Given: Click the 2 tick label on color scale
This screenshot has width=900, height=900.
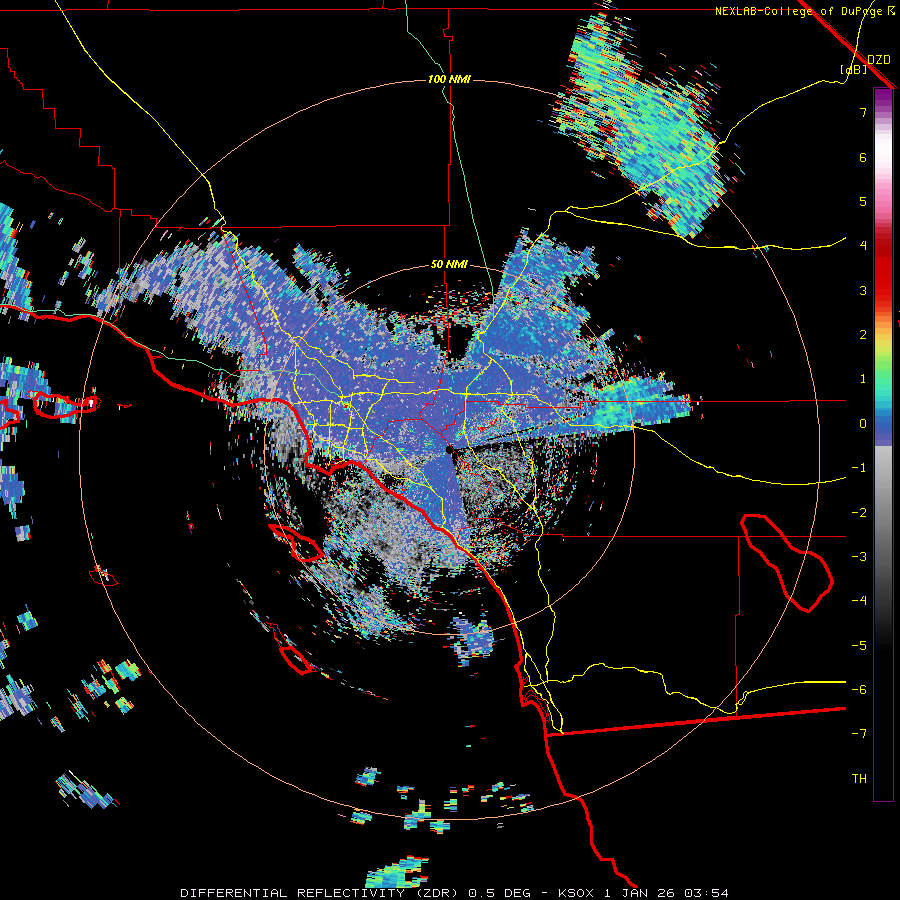Looking at the screenshot, I should pos(863,335).
